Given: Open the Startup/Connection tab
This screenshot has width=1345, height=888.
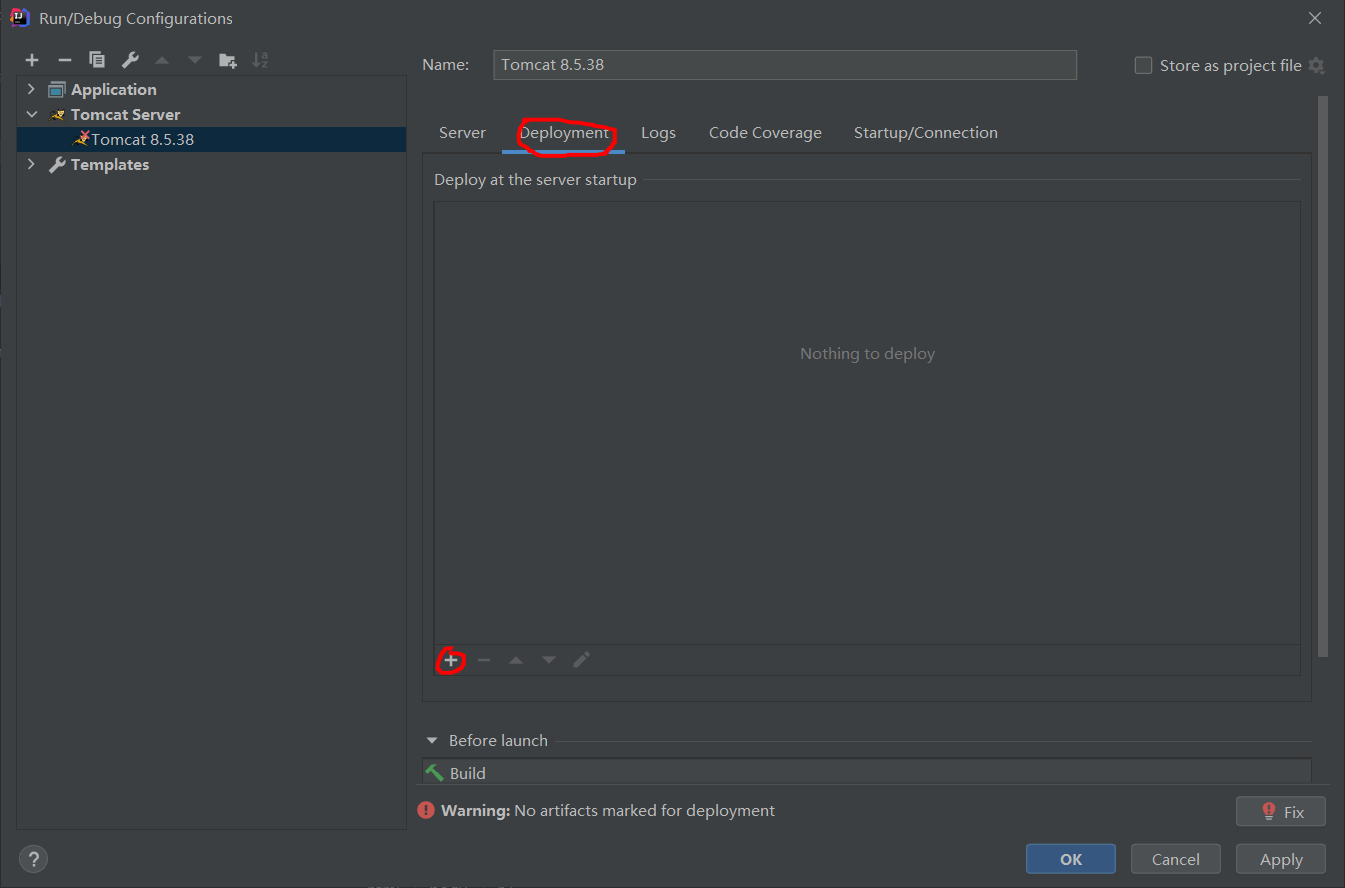Looking at the screenshot, I should pyautogui.click(x=926, y=132).
